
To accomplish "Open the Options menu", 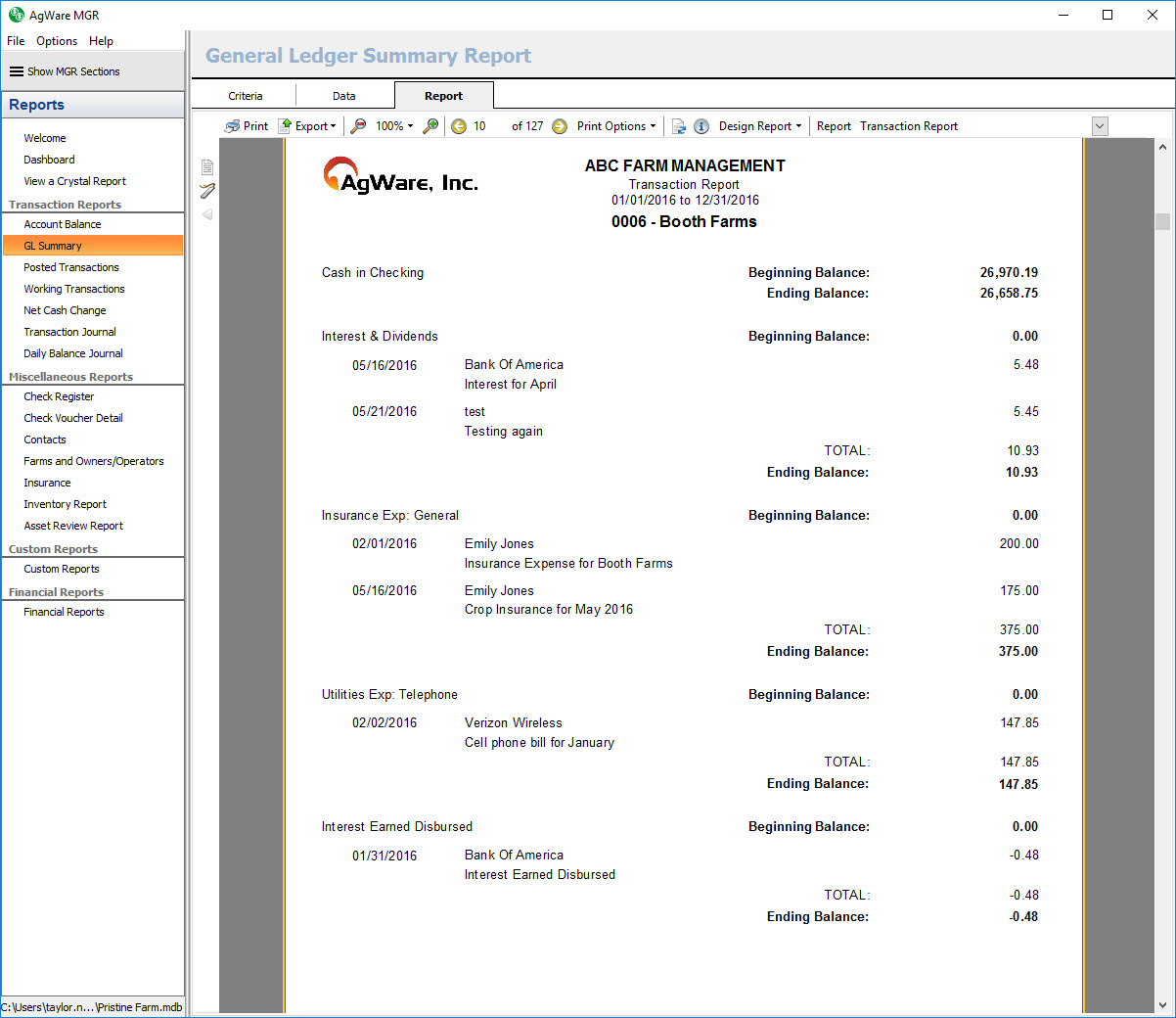I will [x=57, y=41].
